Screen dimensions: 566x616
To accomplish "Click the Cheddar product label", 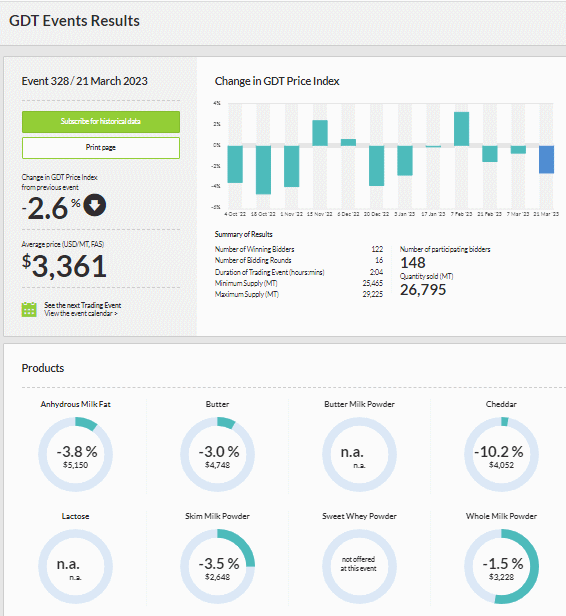I will pyautogui.click(x=501, y=404).
